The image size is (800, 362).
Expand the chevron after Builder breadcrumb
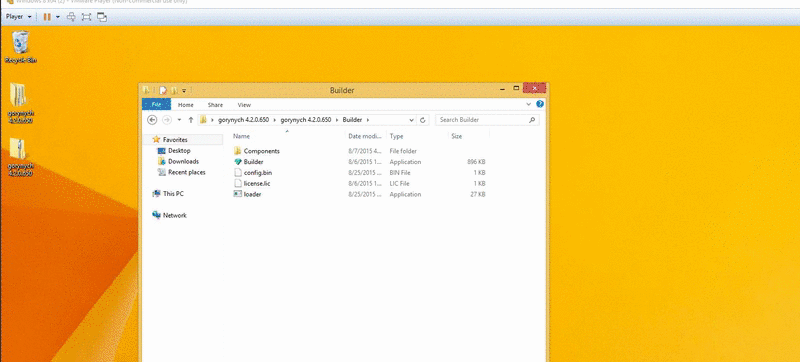coord(368,120)
